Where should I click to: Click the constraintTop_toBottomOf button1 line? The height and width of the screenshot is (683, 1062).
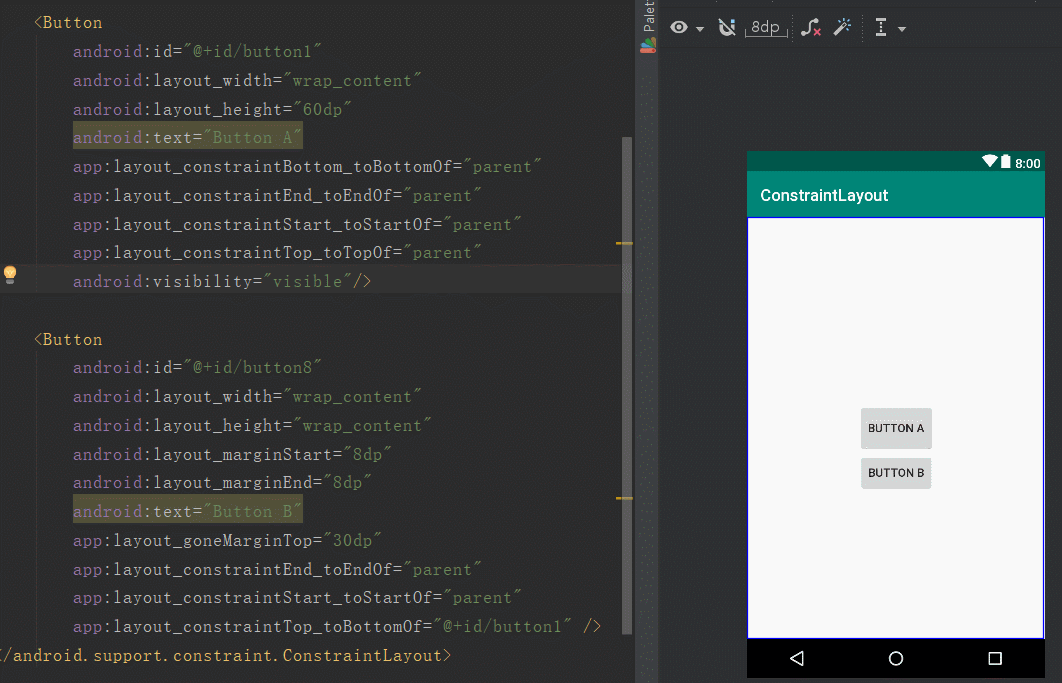point(337,627)
